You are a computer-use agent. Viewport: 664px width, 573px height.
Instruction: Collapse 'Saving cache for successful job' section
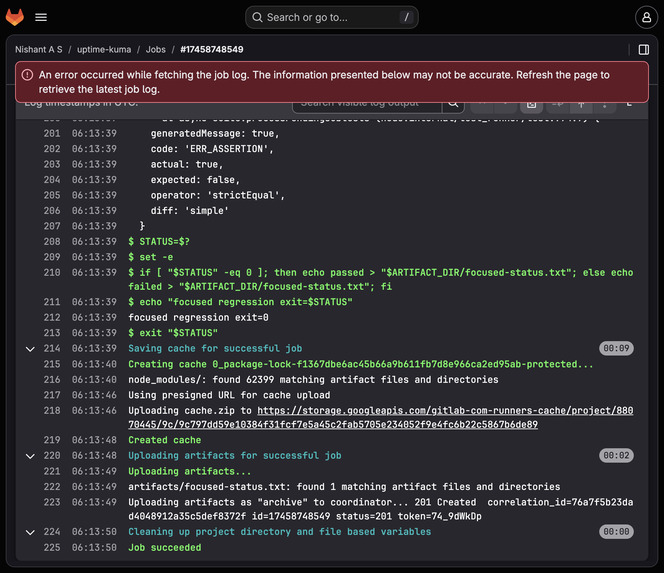pos(30,349)
